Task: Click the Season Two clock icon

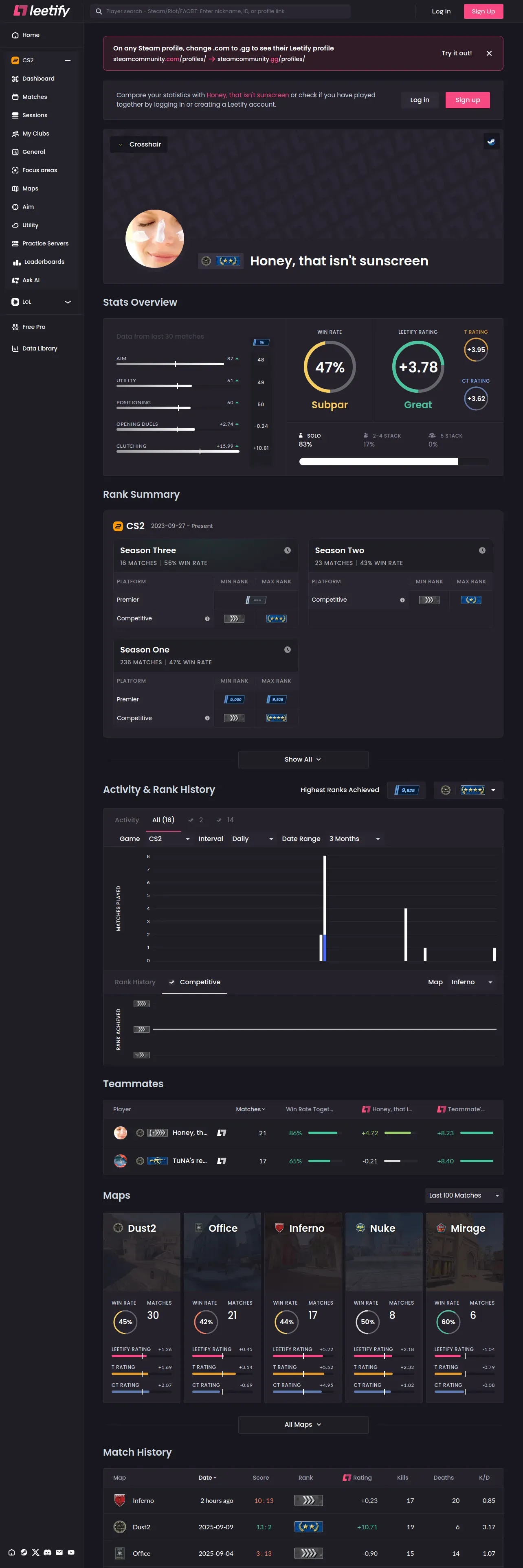Action: (482, 550)
